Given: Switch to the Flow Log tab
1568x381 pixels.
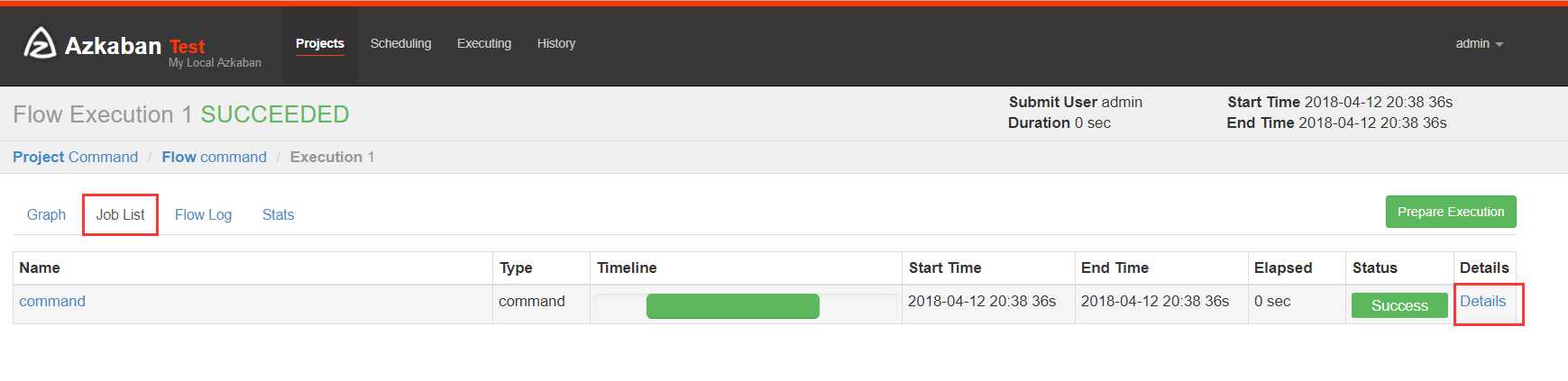Looking at the screenshot, I should (x=203, y=214).
